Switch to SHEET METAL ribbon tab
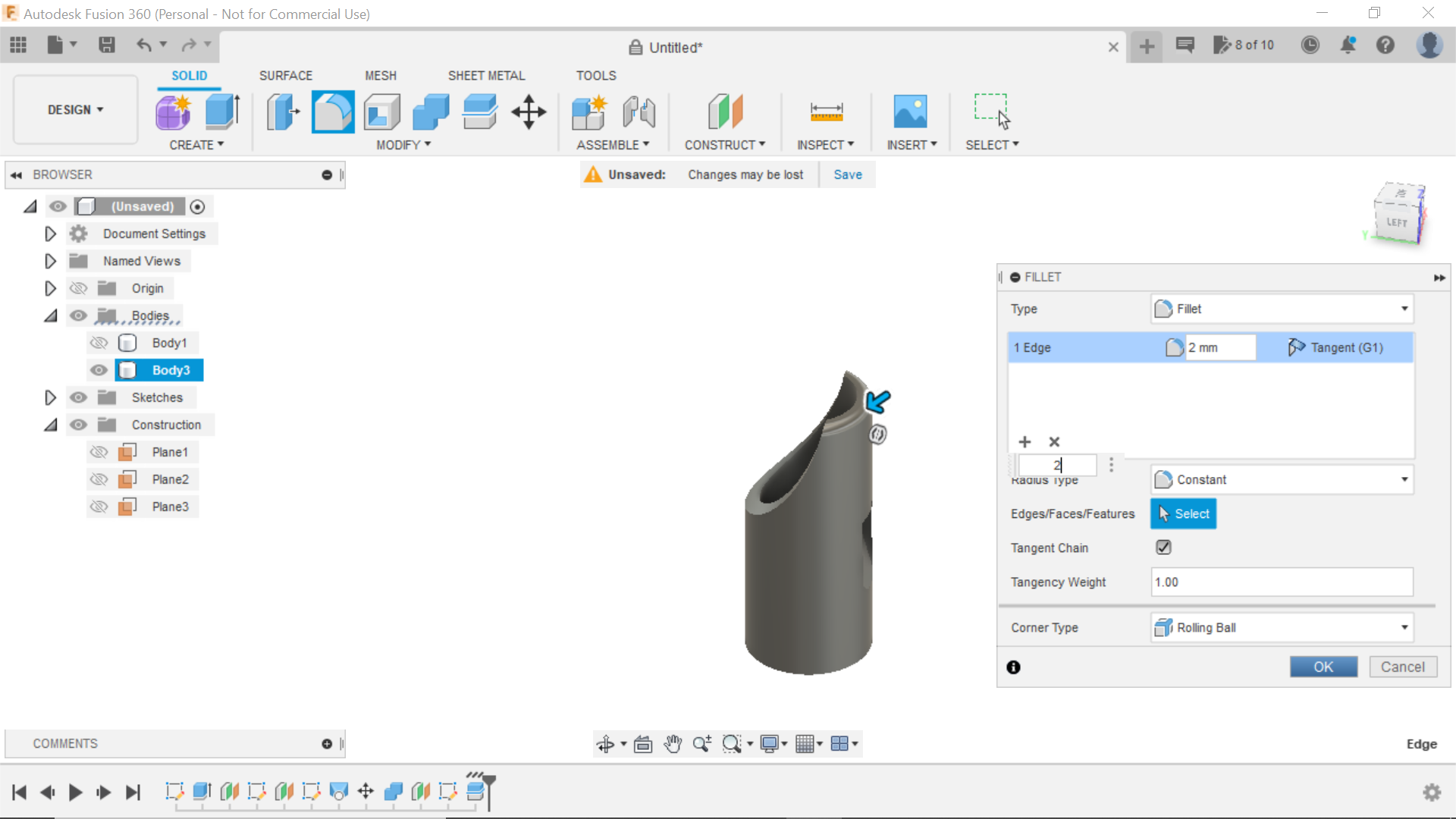The width and height of the screenshot is (1456, 819). [485, 75]
